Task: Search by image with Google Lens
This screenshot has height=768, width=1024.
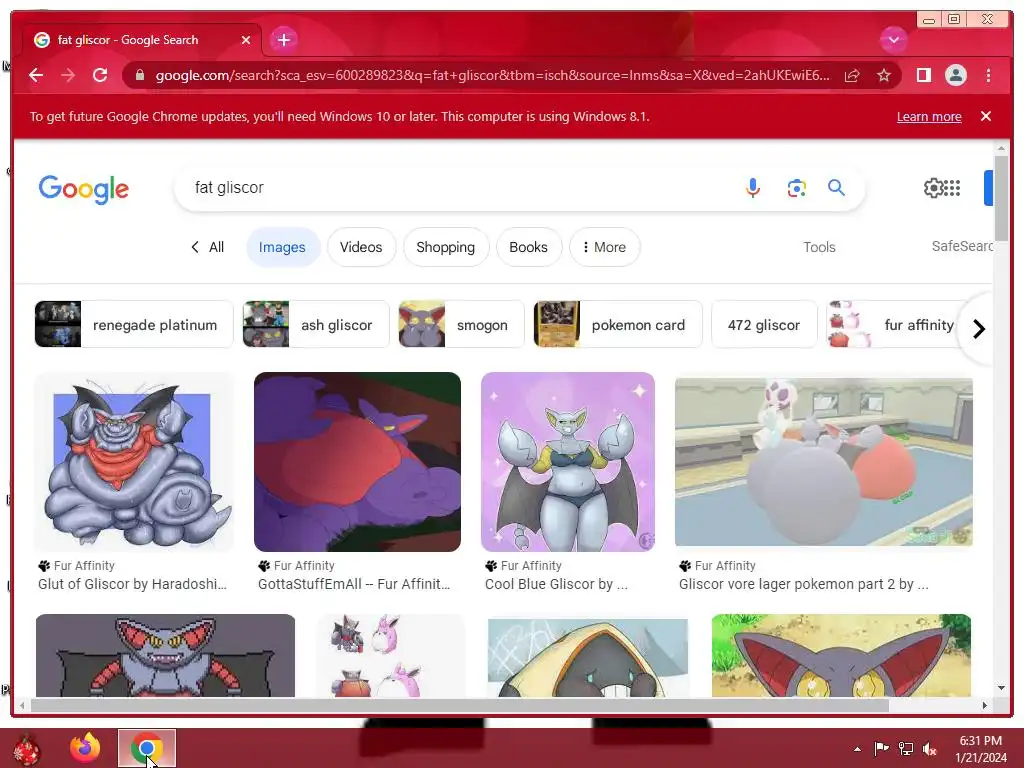Action: pos(796,188)
